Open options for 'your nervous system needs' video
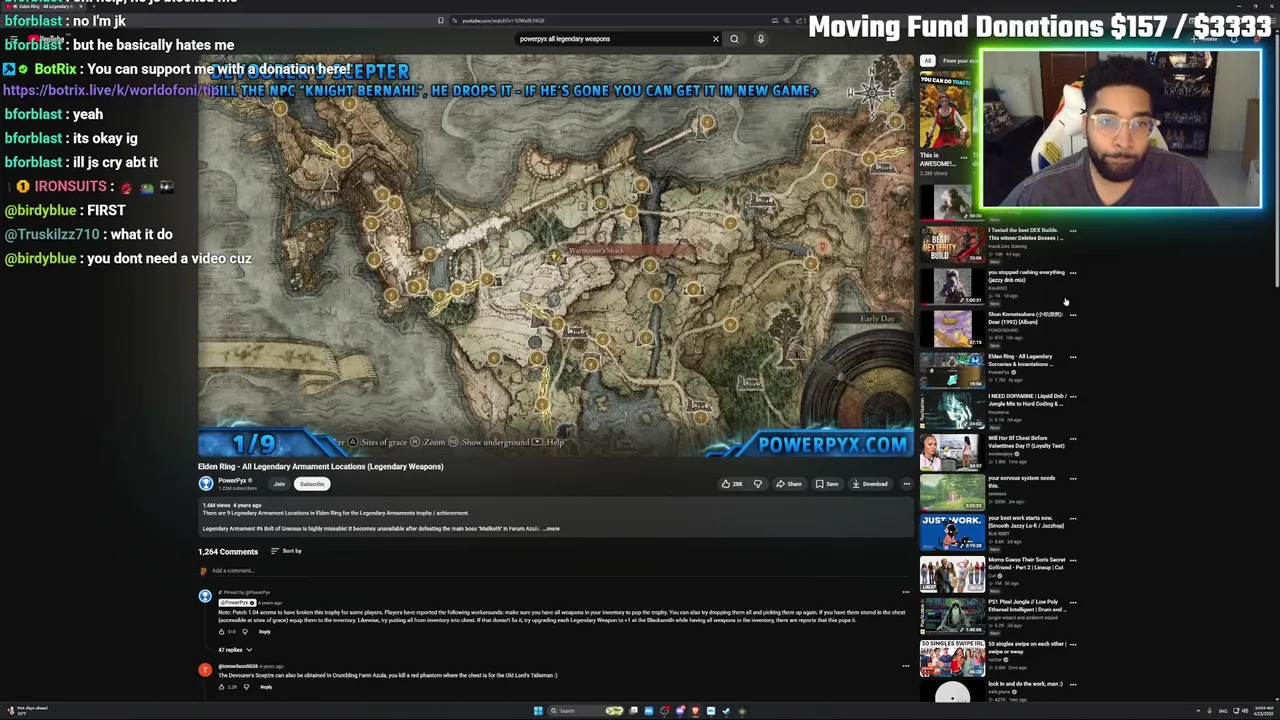 1073,479
